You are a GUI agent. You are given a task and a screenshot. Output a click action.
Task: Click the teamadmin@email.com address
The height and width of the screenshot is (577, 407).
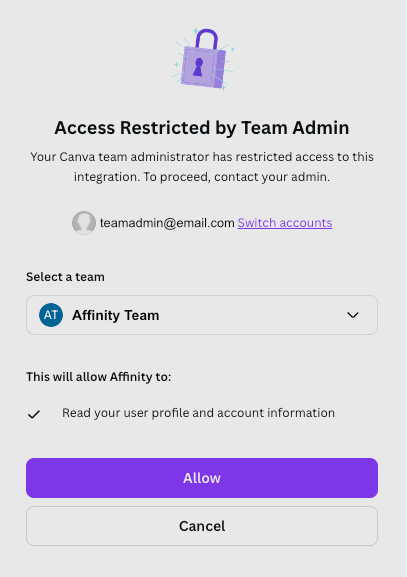tap(167, 223)
